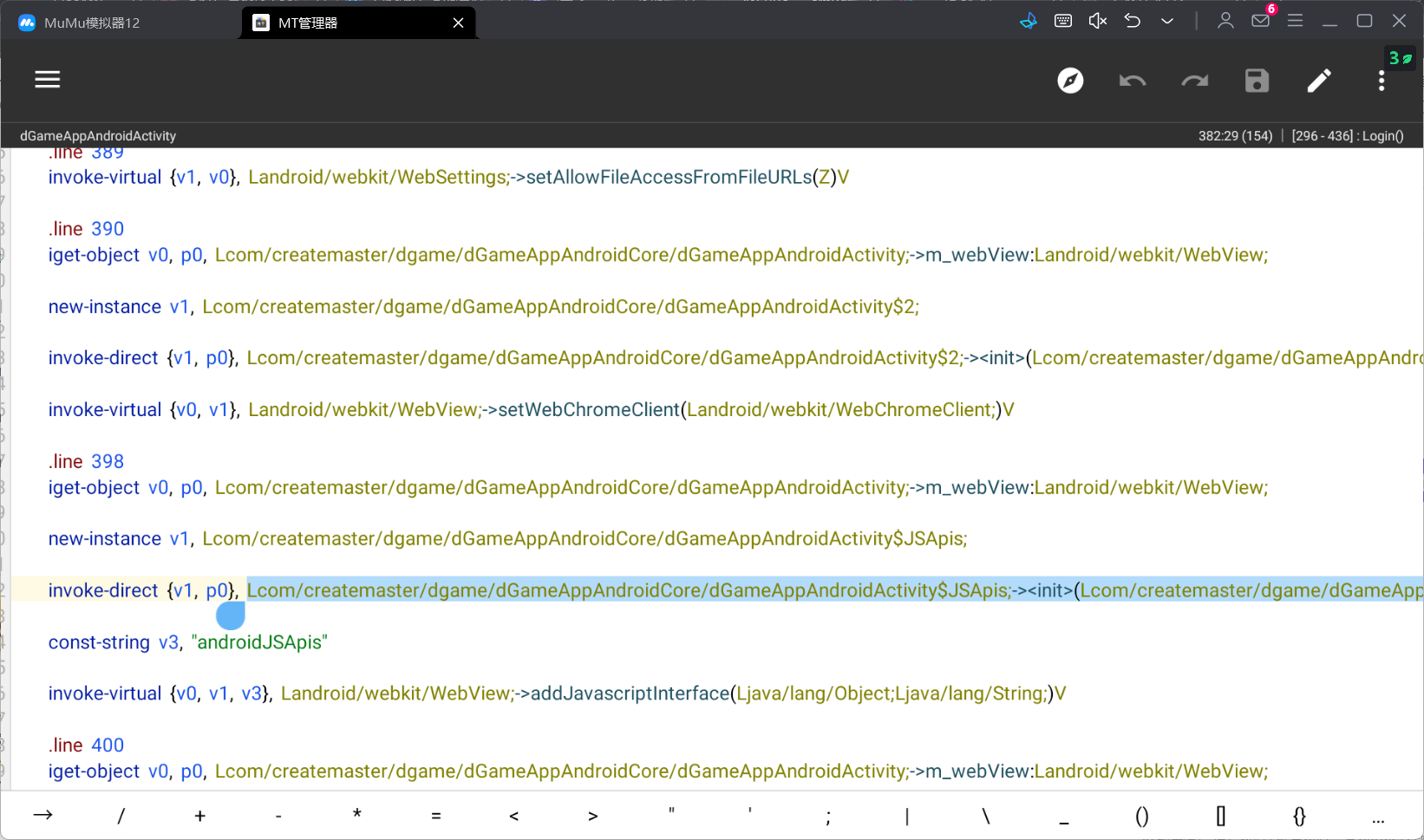
Task: Click the ".line 400" directive
Action: [x=86, y=746]
